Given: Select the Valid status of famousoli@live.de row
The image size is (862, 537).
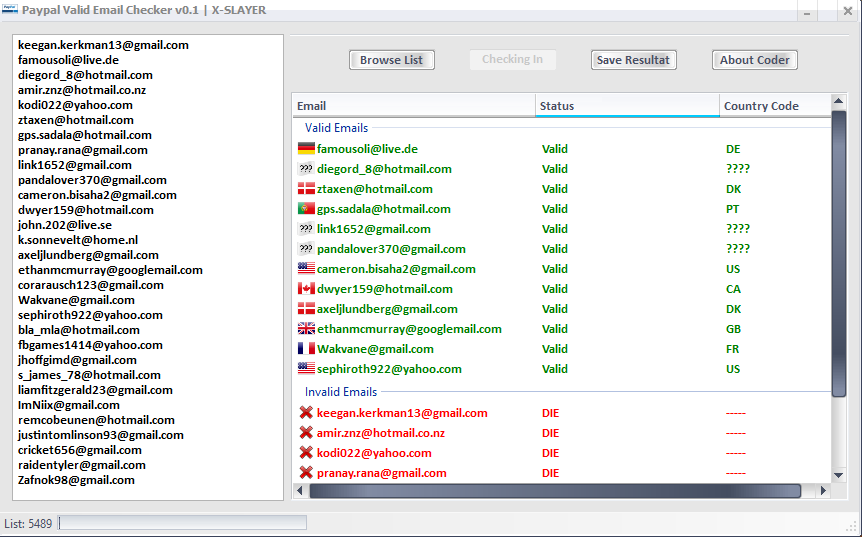Looking at the screenshot, I should click(555, 149).
